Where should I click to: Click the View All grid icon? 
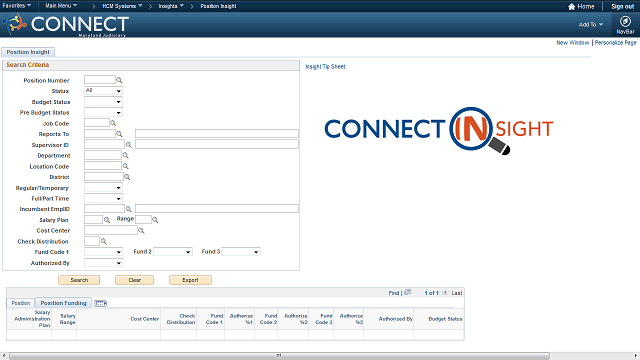[x=407, y=292]
